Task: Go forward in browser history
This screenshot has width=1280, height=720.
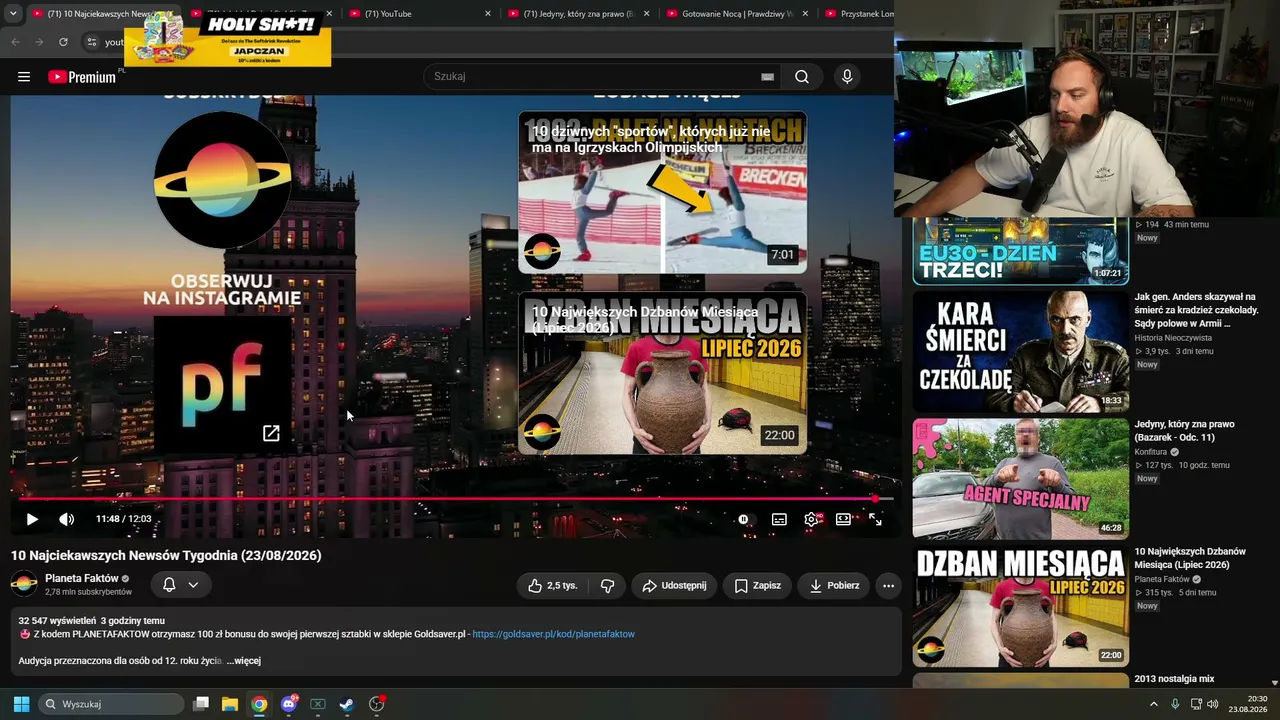Action: [x=39, y=42]
